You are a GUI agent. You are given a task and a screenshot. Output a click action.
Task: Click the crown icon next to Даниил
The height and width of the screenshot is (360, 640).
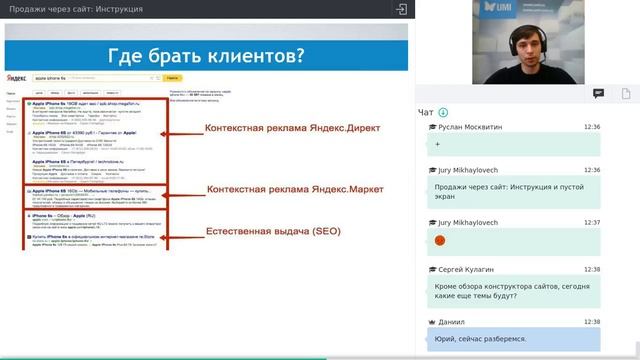pos(432,322)
